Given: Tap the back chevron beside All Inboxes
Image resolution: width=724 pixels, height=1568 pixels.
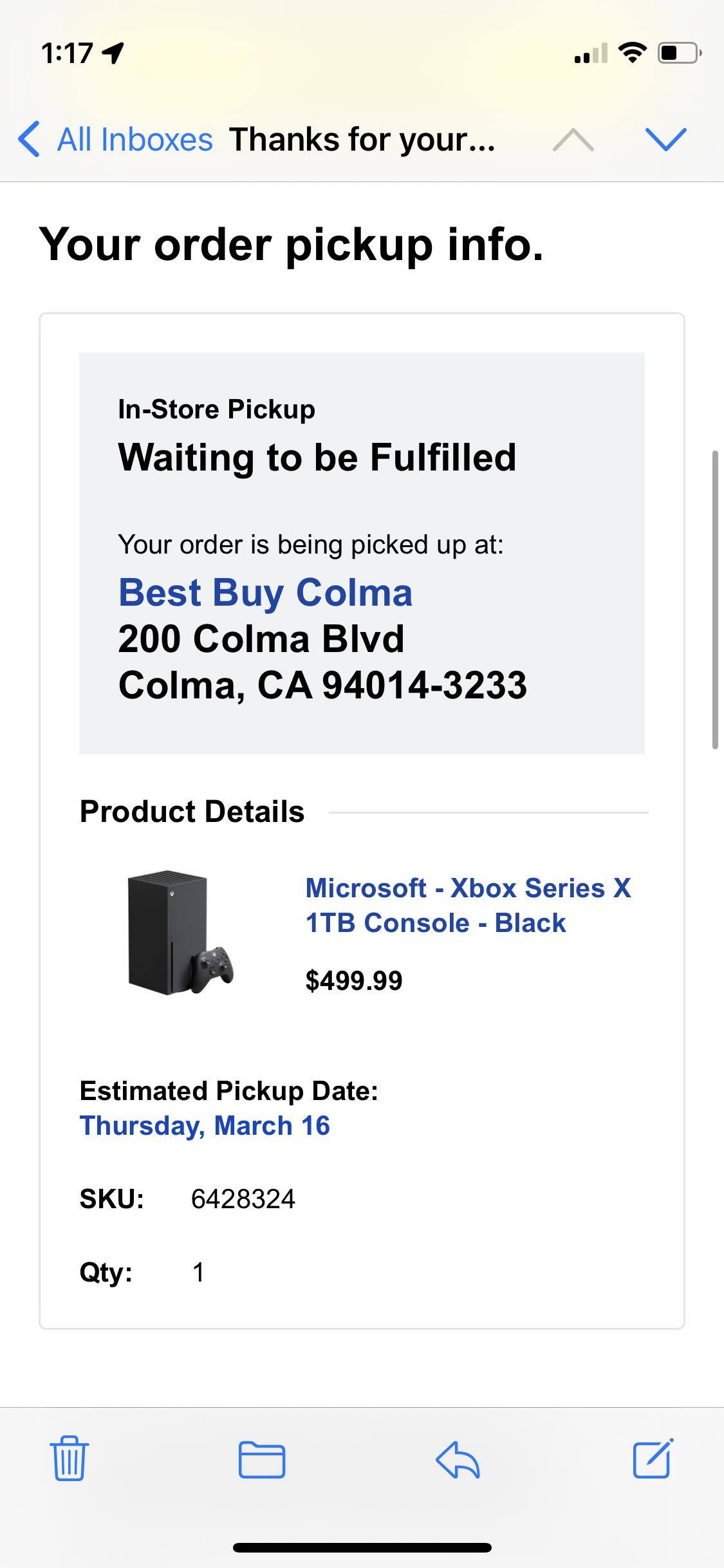Looking at the screenshot, I should [x=29, y=139].
